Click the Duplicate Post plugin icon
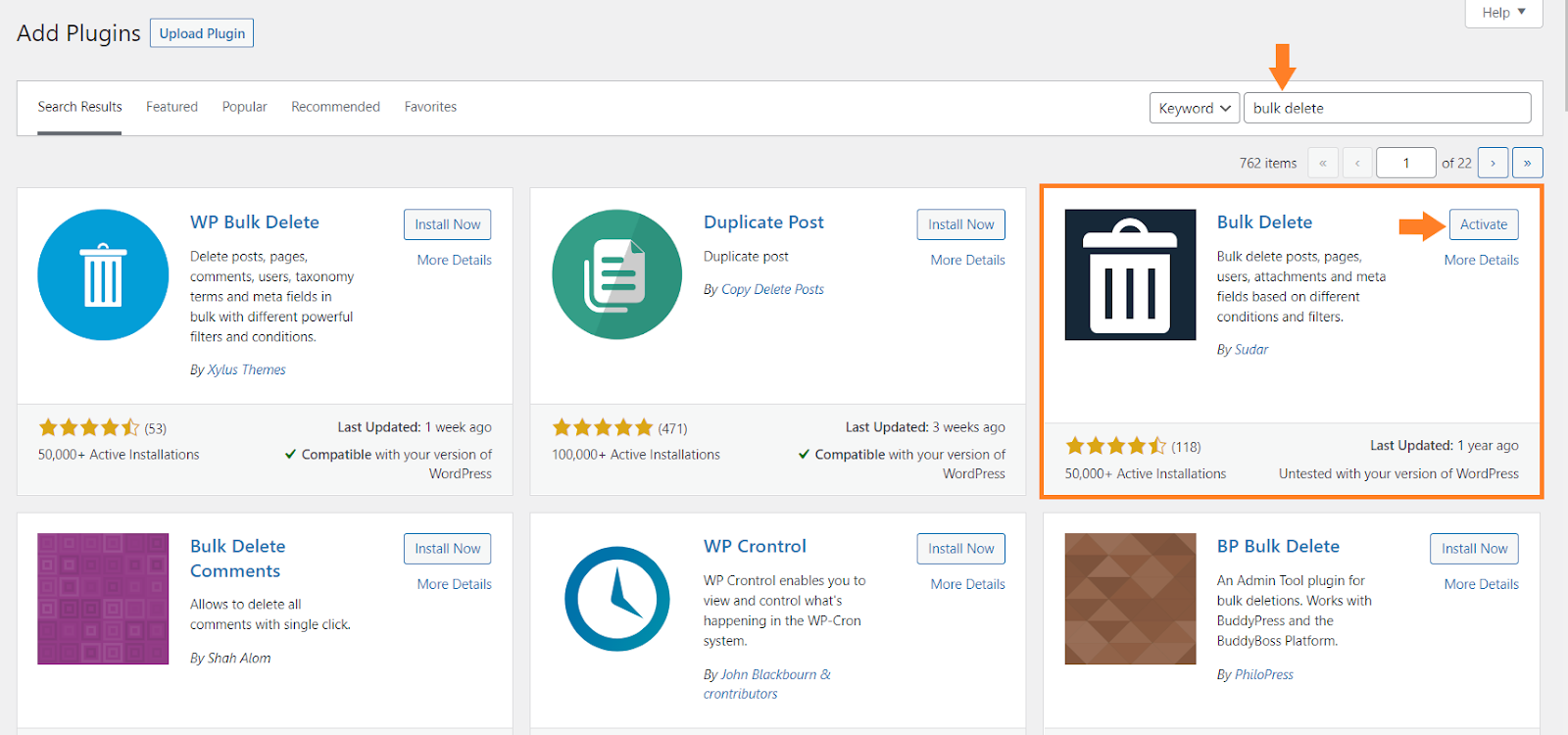 tap(616, 274)
